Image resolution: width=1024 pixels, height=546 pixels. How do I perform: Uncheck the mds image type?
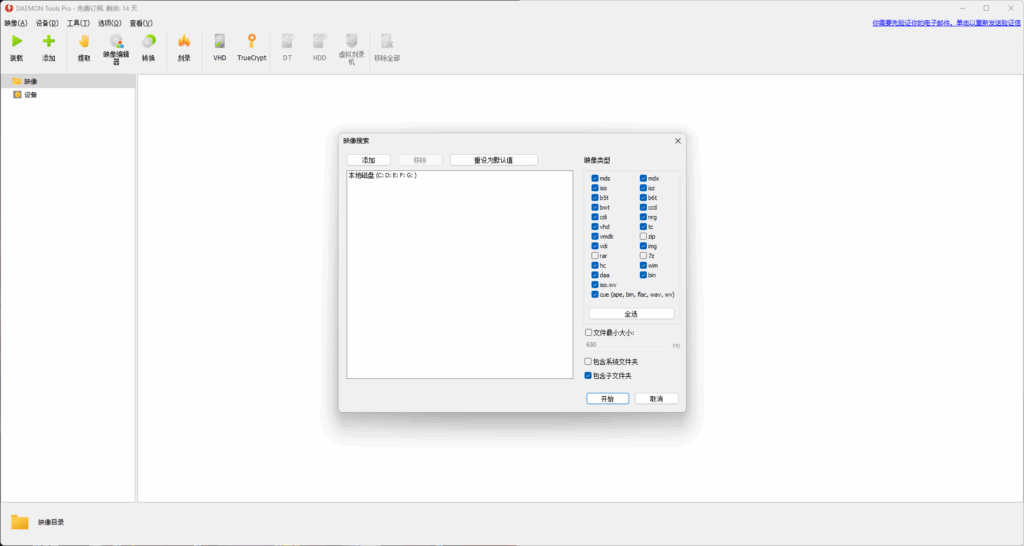click(595, 178)
